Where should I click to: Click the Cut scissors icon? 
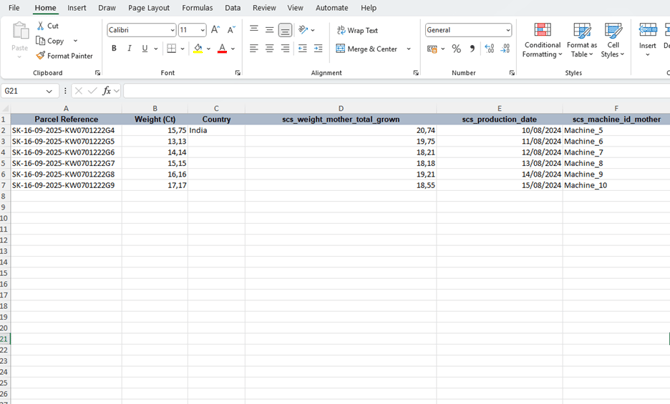[x=41, y=26]
